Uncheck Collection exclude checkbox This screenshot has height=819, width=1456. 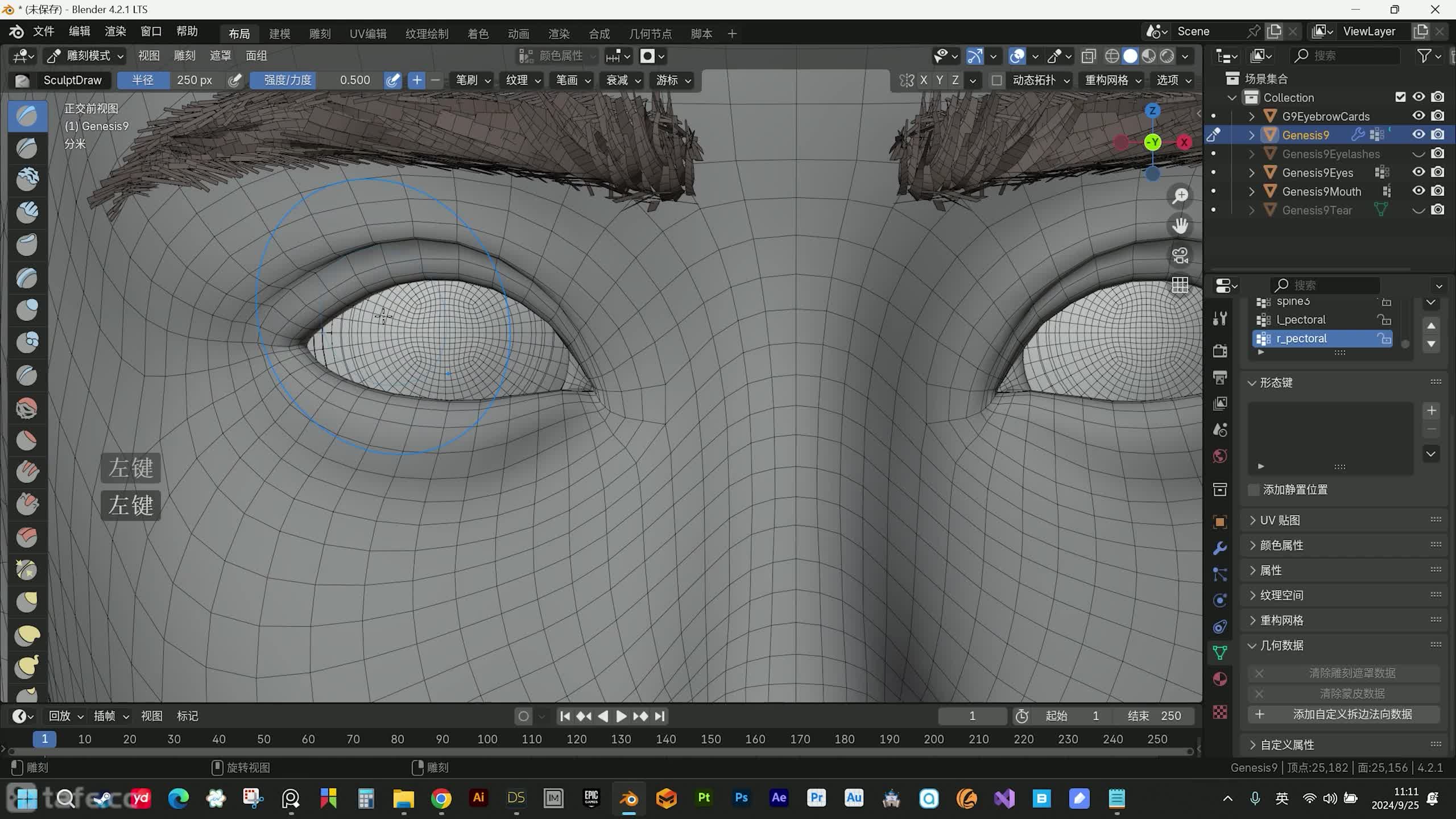point(1400,97)
